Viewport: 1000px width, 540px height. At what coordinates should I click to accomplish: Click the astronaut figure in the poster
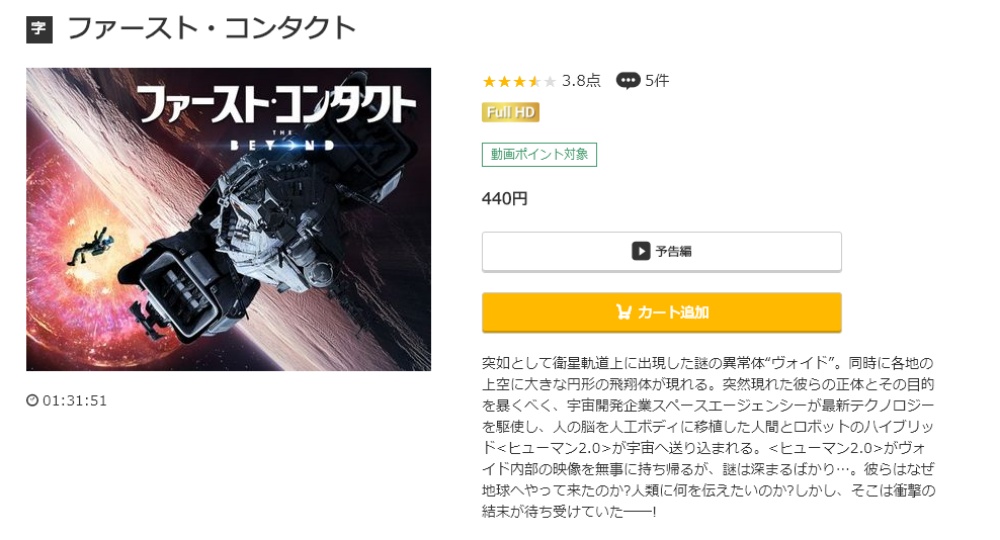click(x=91, y=246)
